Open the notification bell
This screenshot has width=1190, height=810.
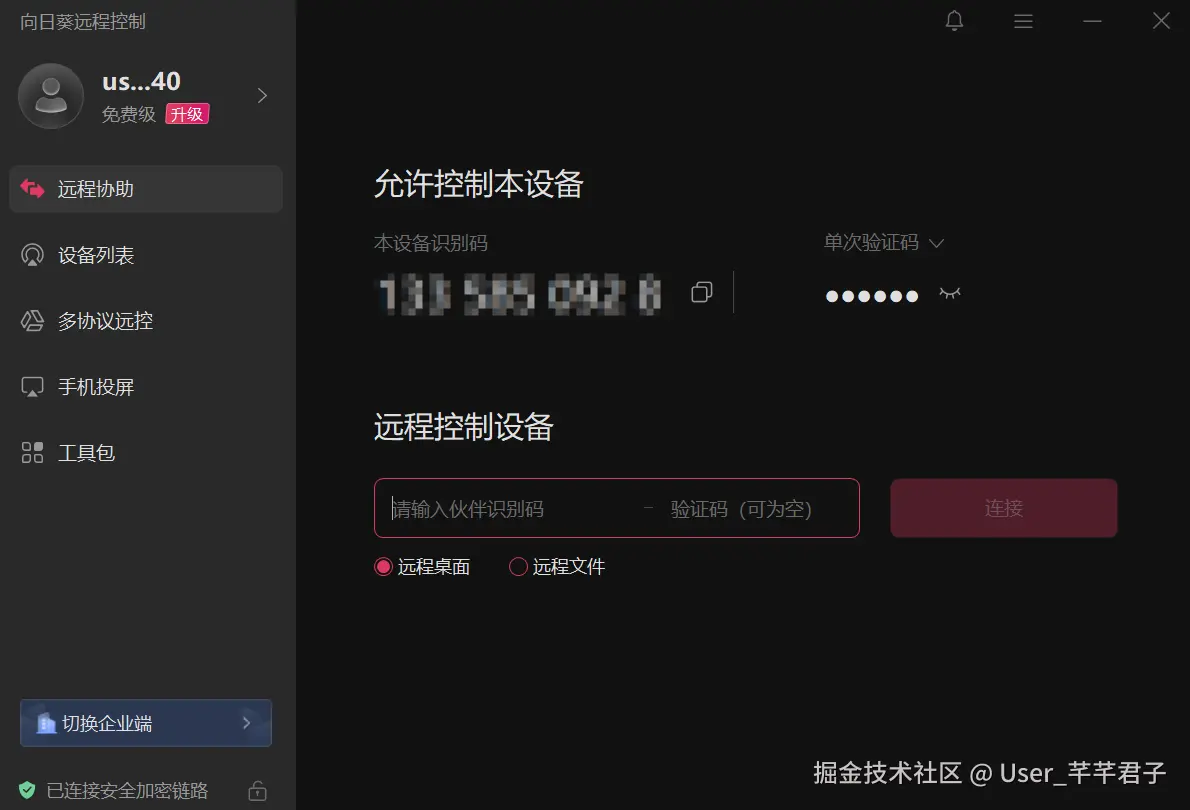pos(954,21)
